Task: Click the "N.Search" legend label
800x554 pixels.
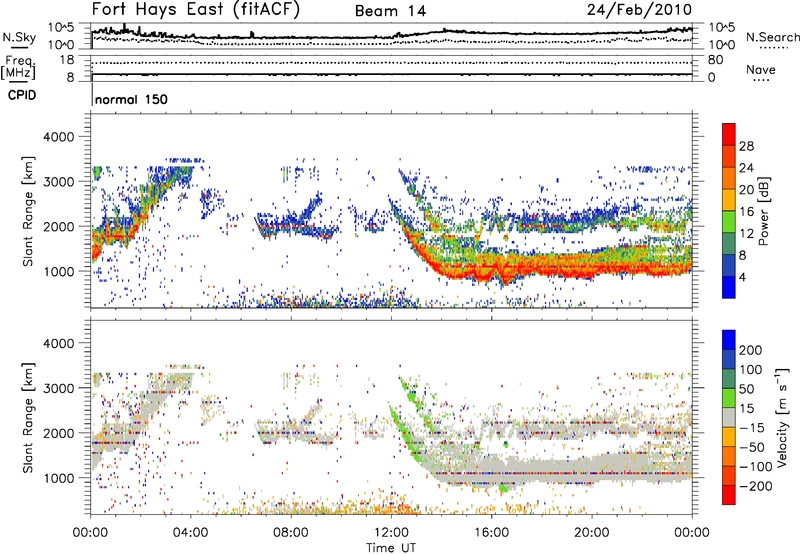Action: [x=773, y=37]
